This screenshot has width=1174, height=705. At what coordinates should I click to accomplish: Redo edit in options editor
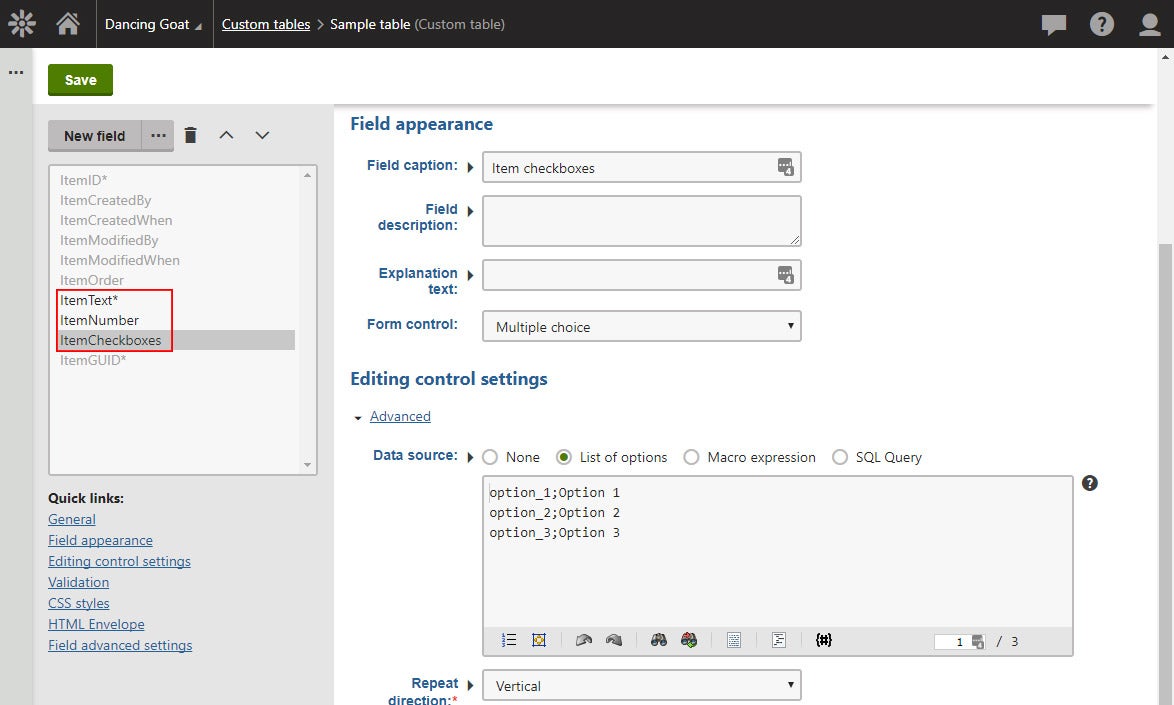[x=614, y=640]
